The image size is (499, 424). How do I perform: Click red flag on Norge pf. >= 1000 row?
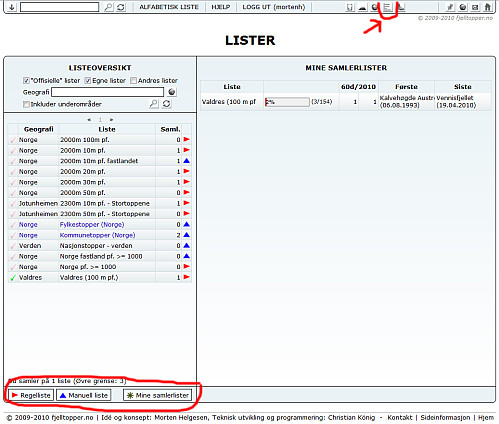(187, 267)
